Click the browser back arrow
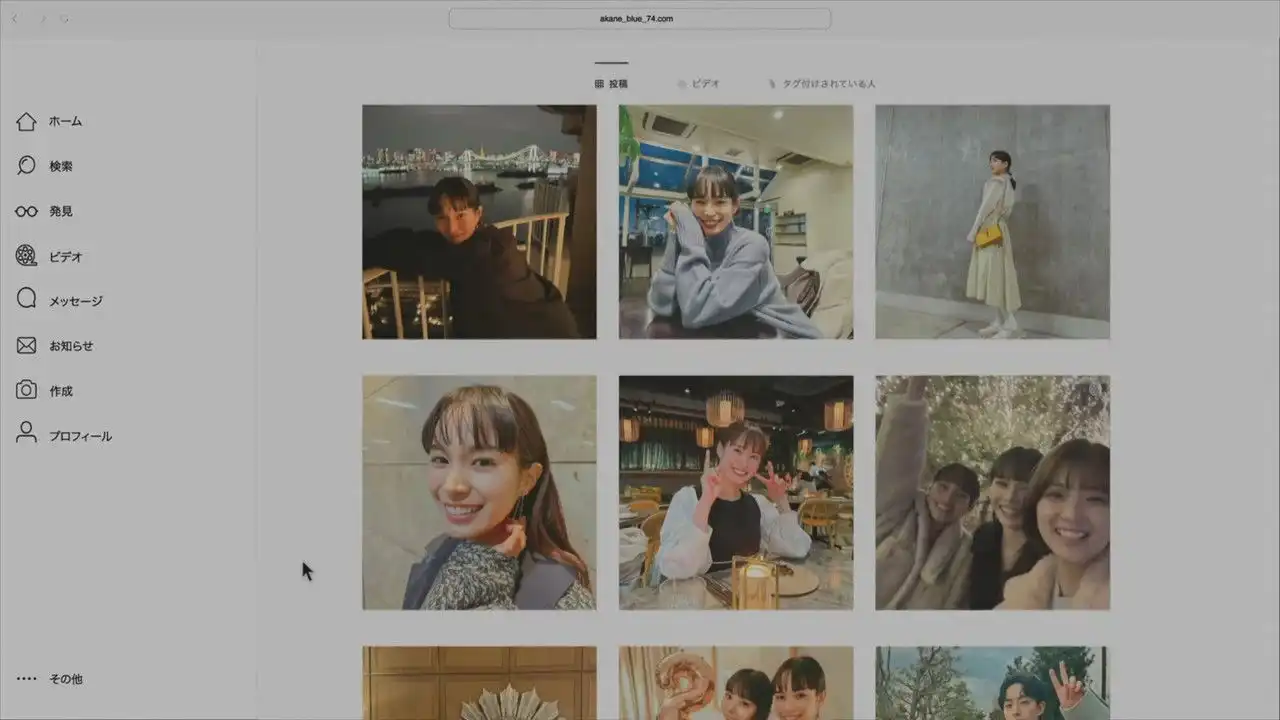 coord(15,19)
